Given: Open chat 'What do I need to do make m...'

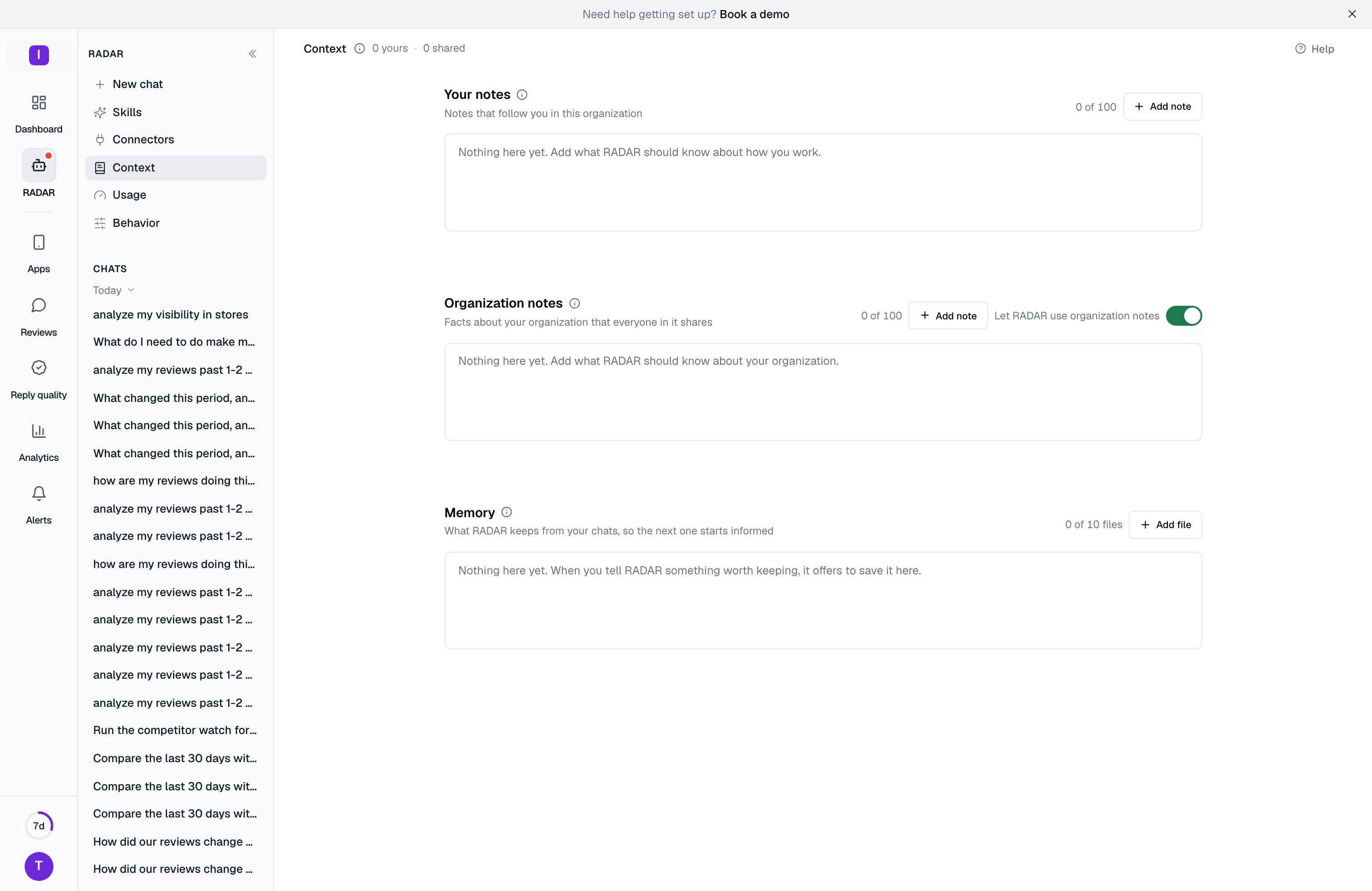Looking at the screenshot, I should (175, 342).
